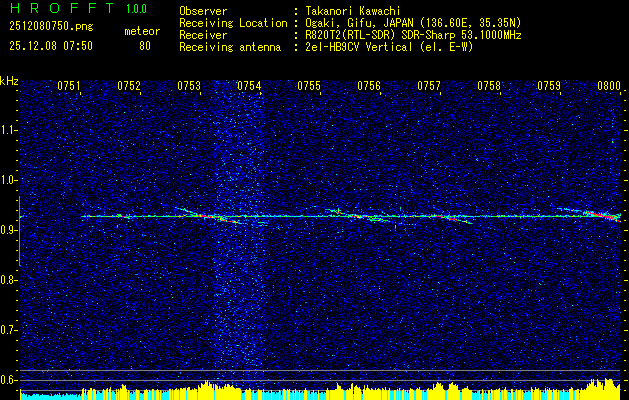Click the antenna text 2el-HB9CV Vertical

(x=359, y=47)
